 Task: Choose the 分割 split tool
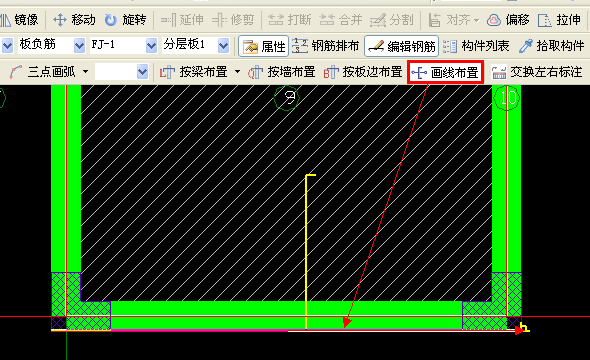click(391, 20)
